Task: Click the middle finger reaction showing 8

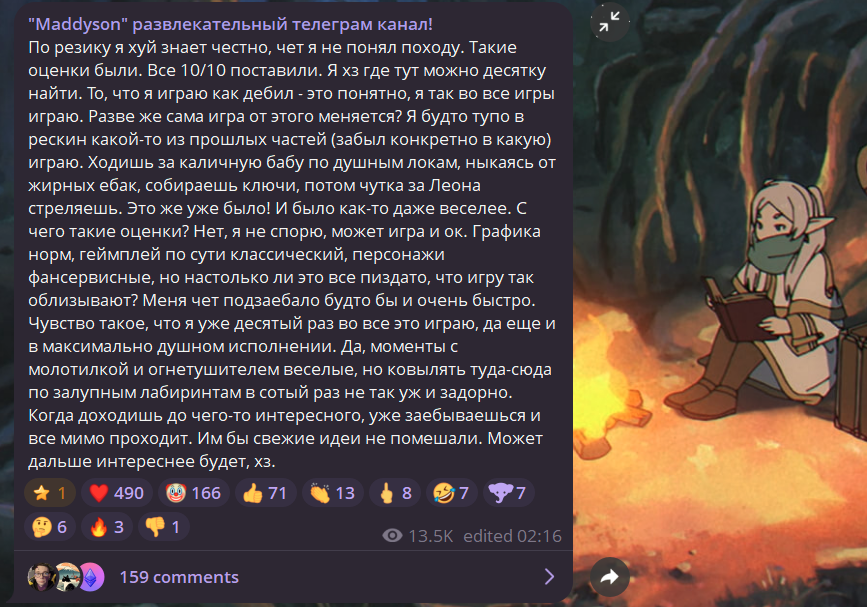Action: [x=395, y=493]
